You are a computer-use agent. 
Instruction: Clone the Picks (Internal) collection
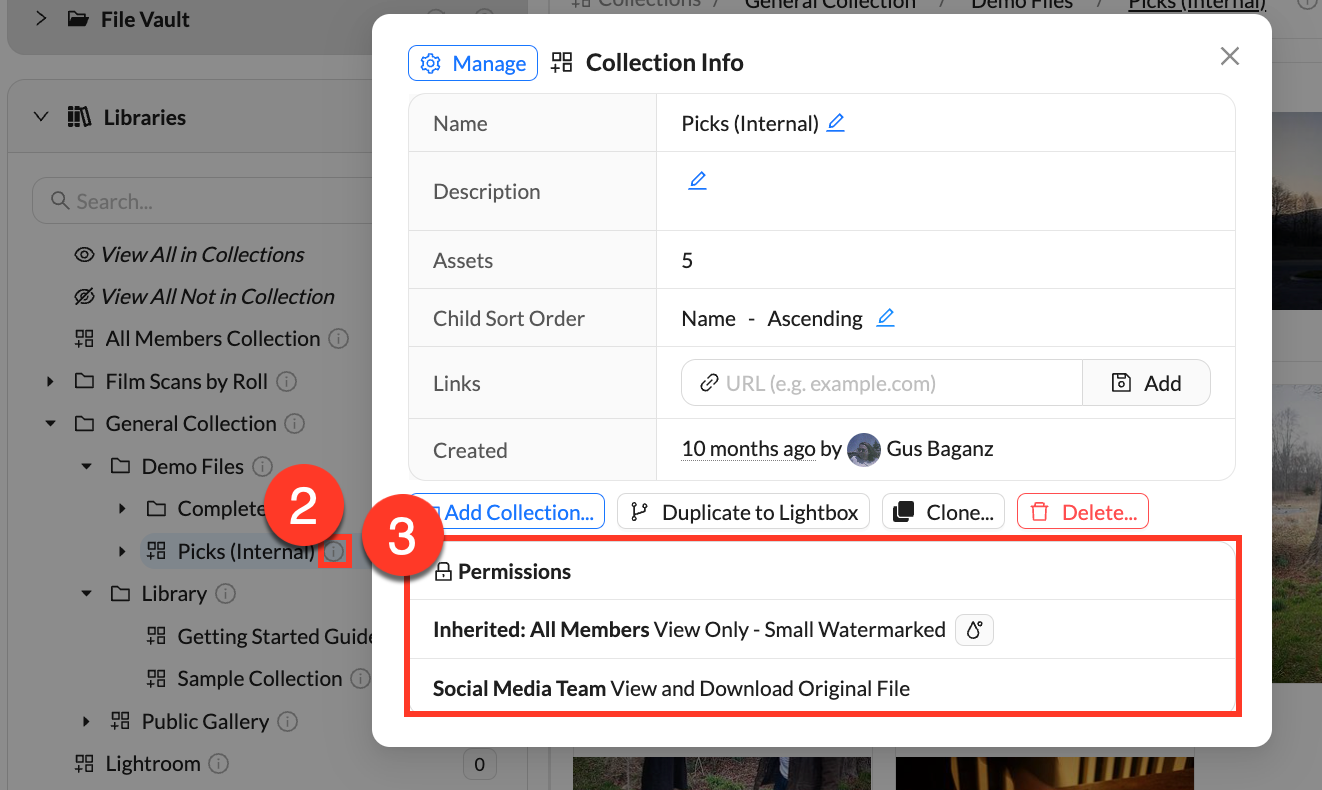(x=942, y=511)
